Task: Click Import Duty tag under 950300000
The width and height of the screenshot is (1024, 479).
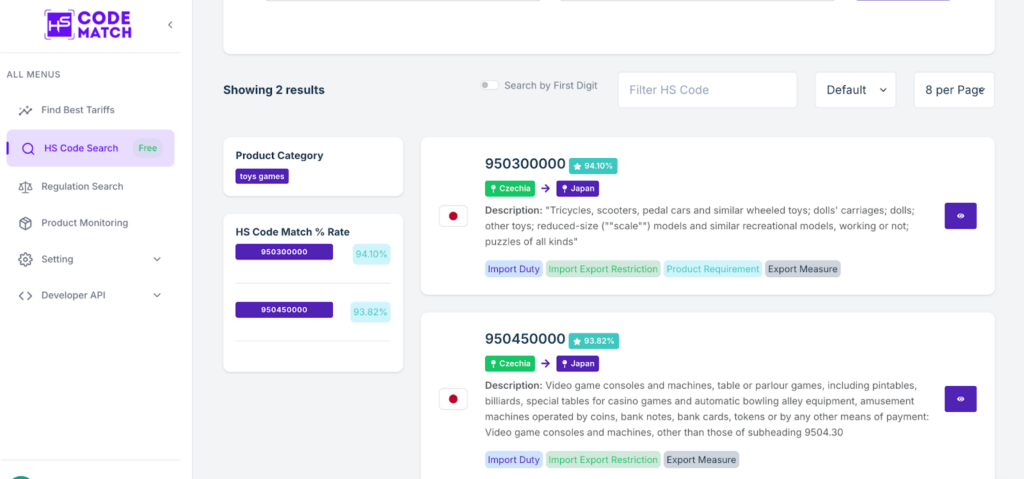Action: tap(513, 269)
